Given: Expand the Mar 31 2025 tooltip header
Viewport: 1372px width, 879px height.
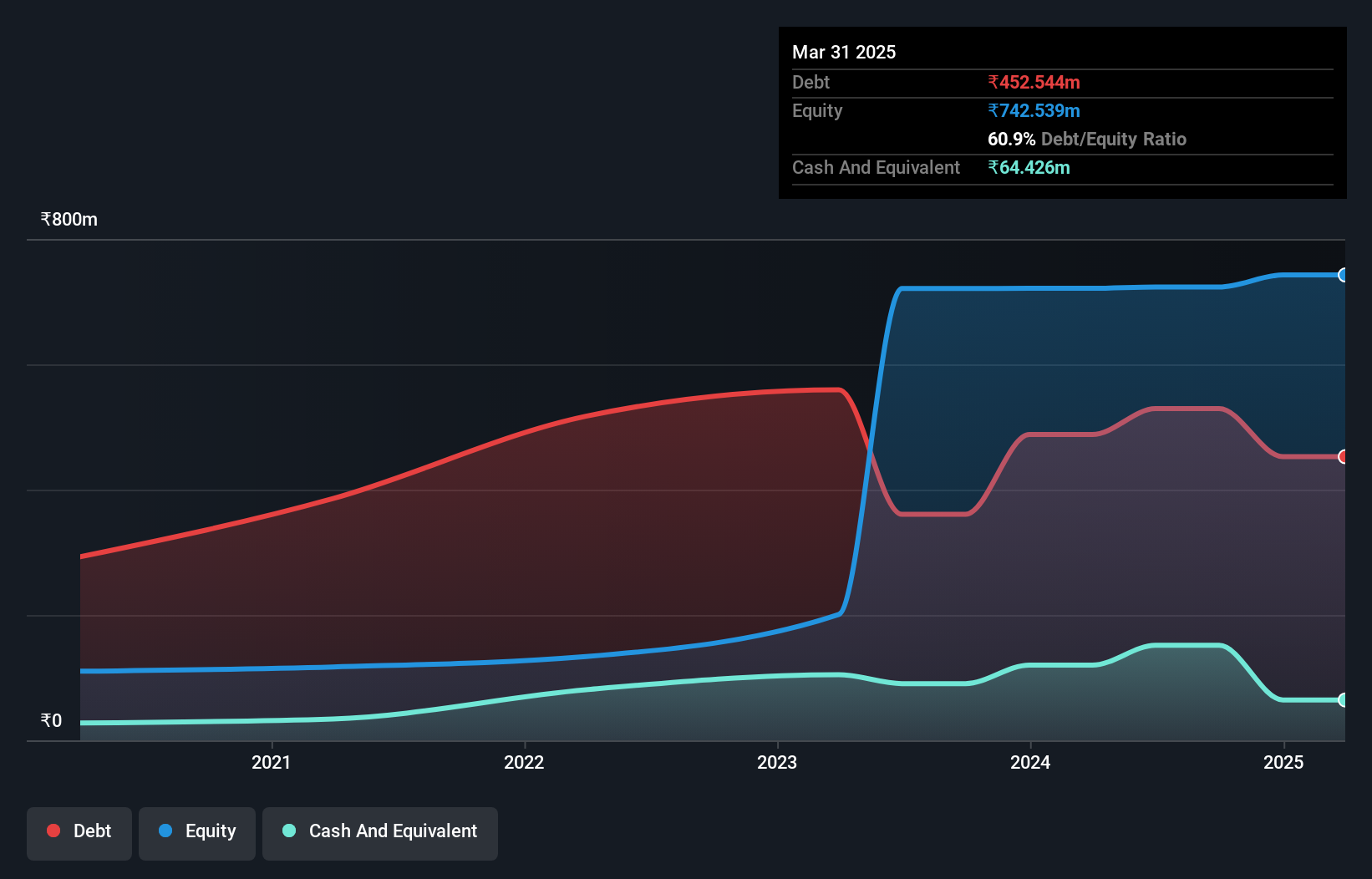Looking at the screenshot, I should pyautogui.click(x=843, y=52).
